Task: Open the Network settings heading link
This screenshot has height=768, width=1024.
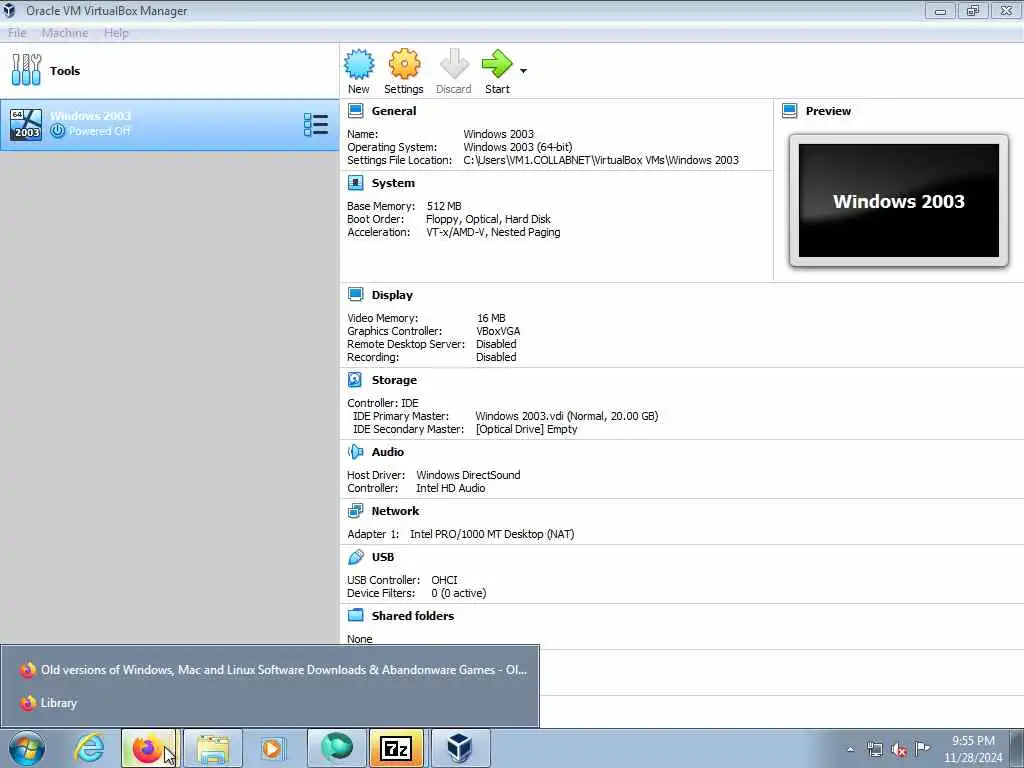Action: coord(395,511)
